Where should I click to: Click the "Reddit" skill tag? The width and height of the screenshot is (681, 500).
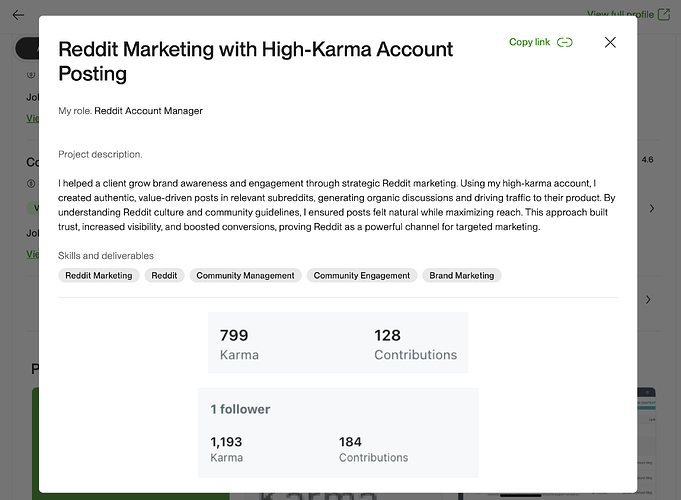164,275
